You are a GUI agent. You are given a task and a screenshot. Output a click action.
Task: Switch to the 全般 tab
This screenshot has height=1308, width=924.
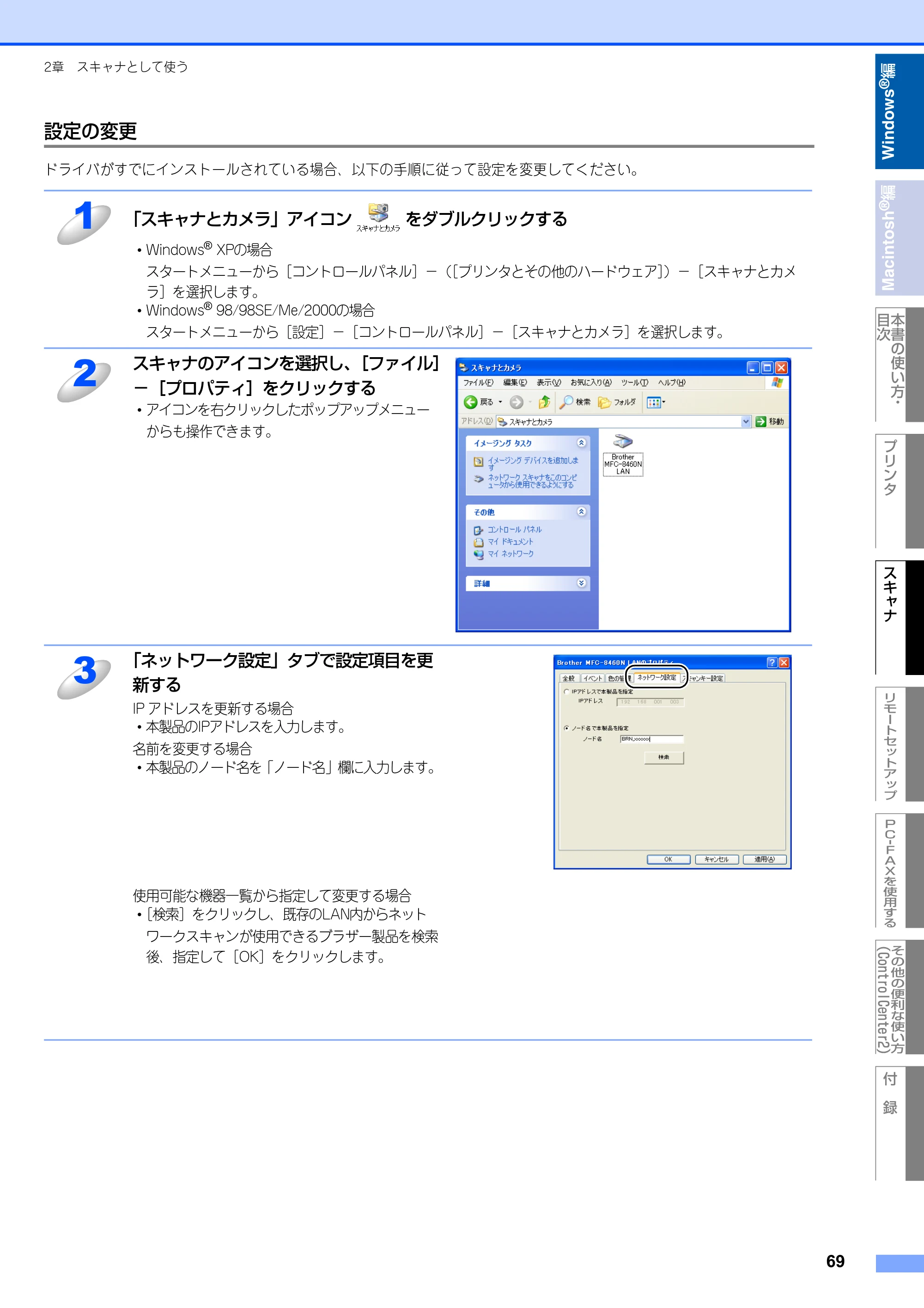click(x=569, y=679)
